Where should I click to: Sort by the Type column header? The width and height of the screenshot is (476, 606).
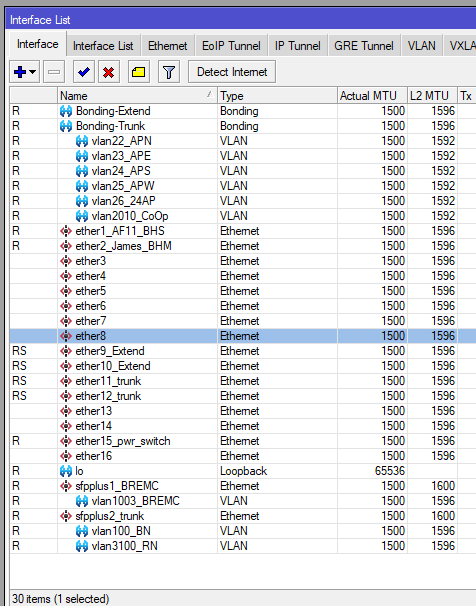(277, 96)
